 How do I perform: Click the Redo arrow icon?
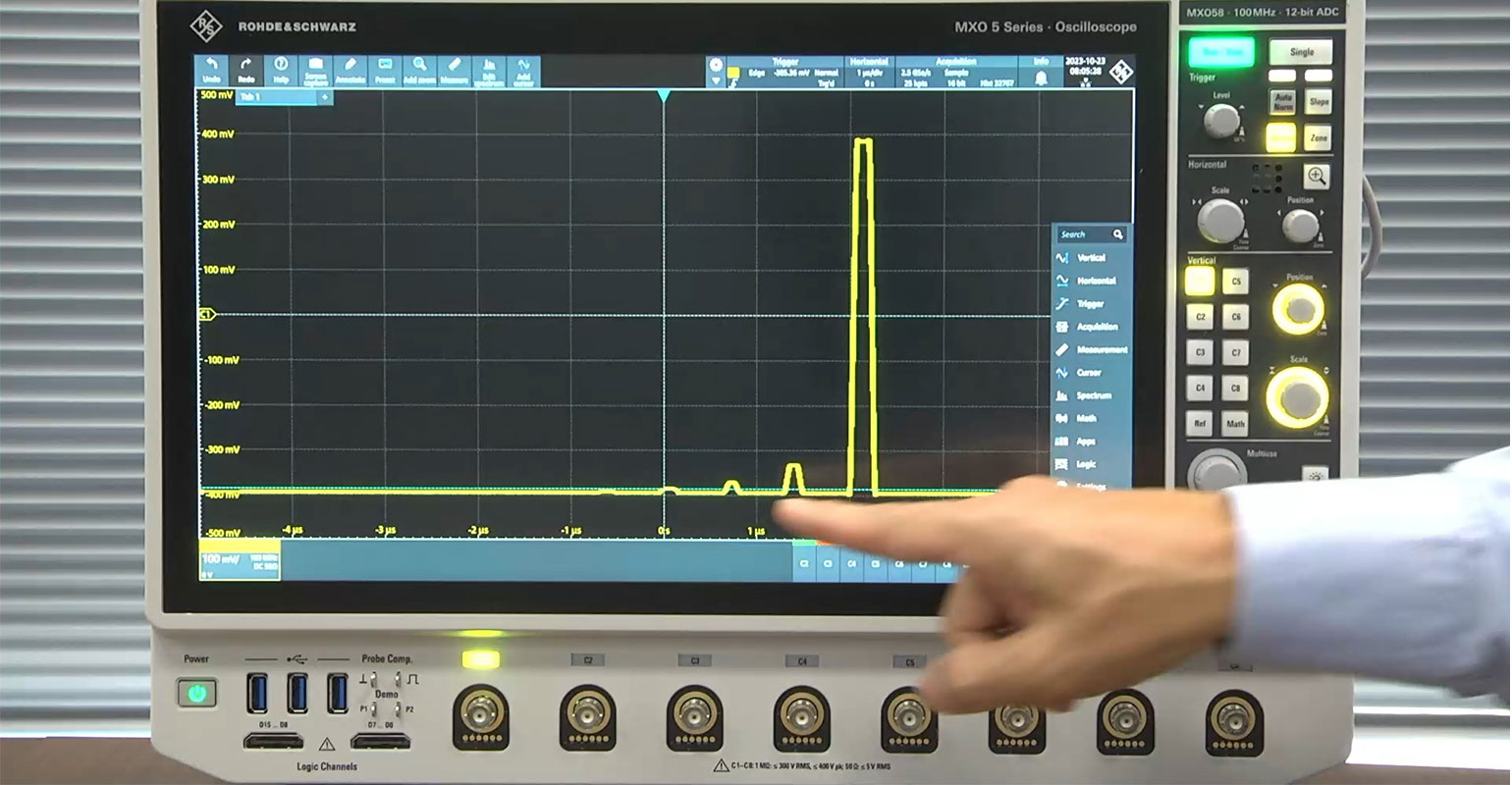point(245,71)
